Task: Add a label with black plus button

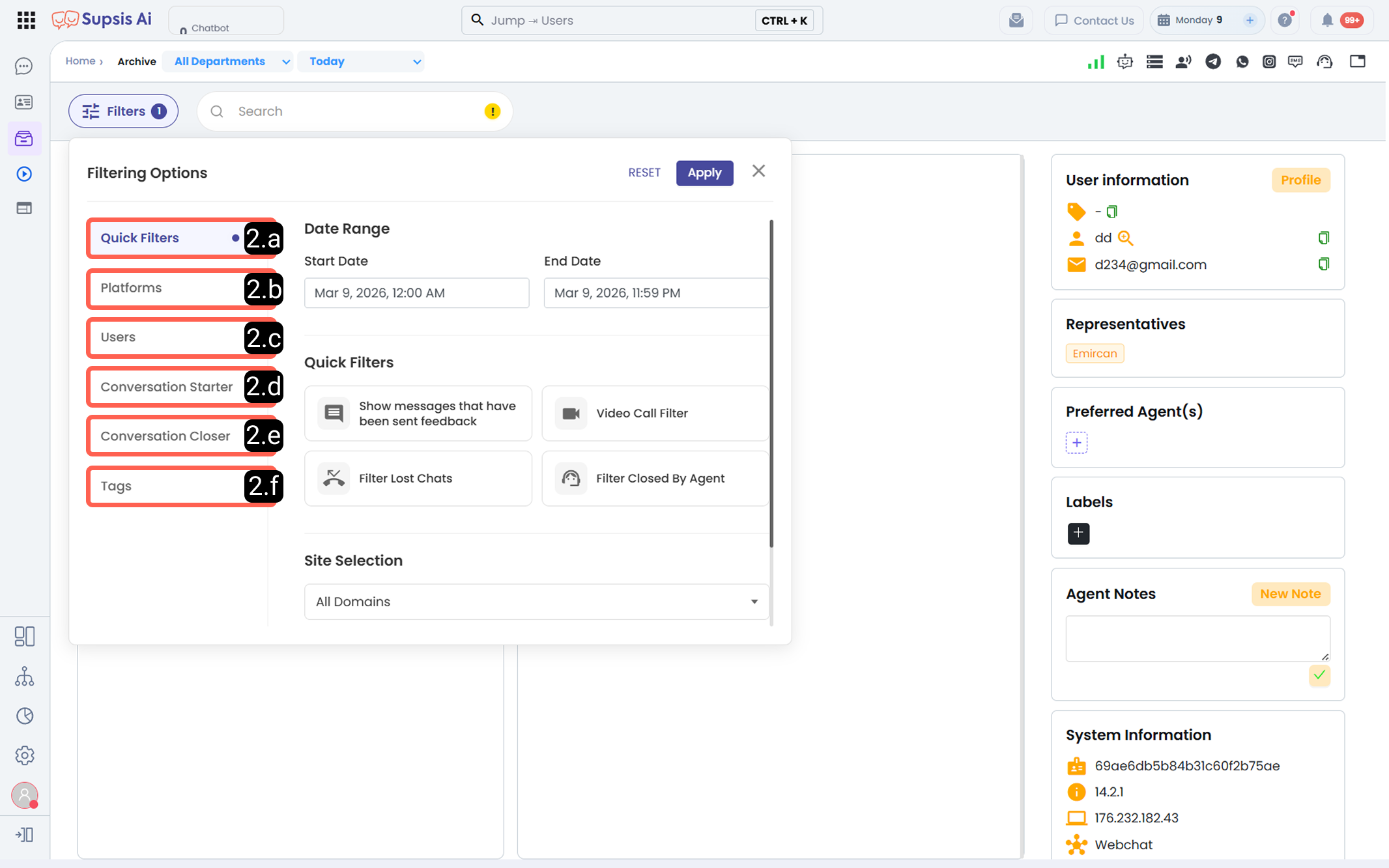Action: click(1078, 533)
